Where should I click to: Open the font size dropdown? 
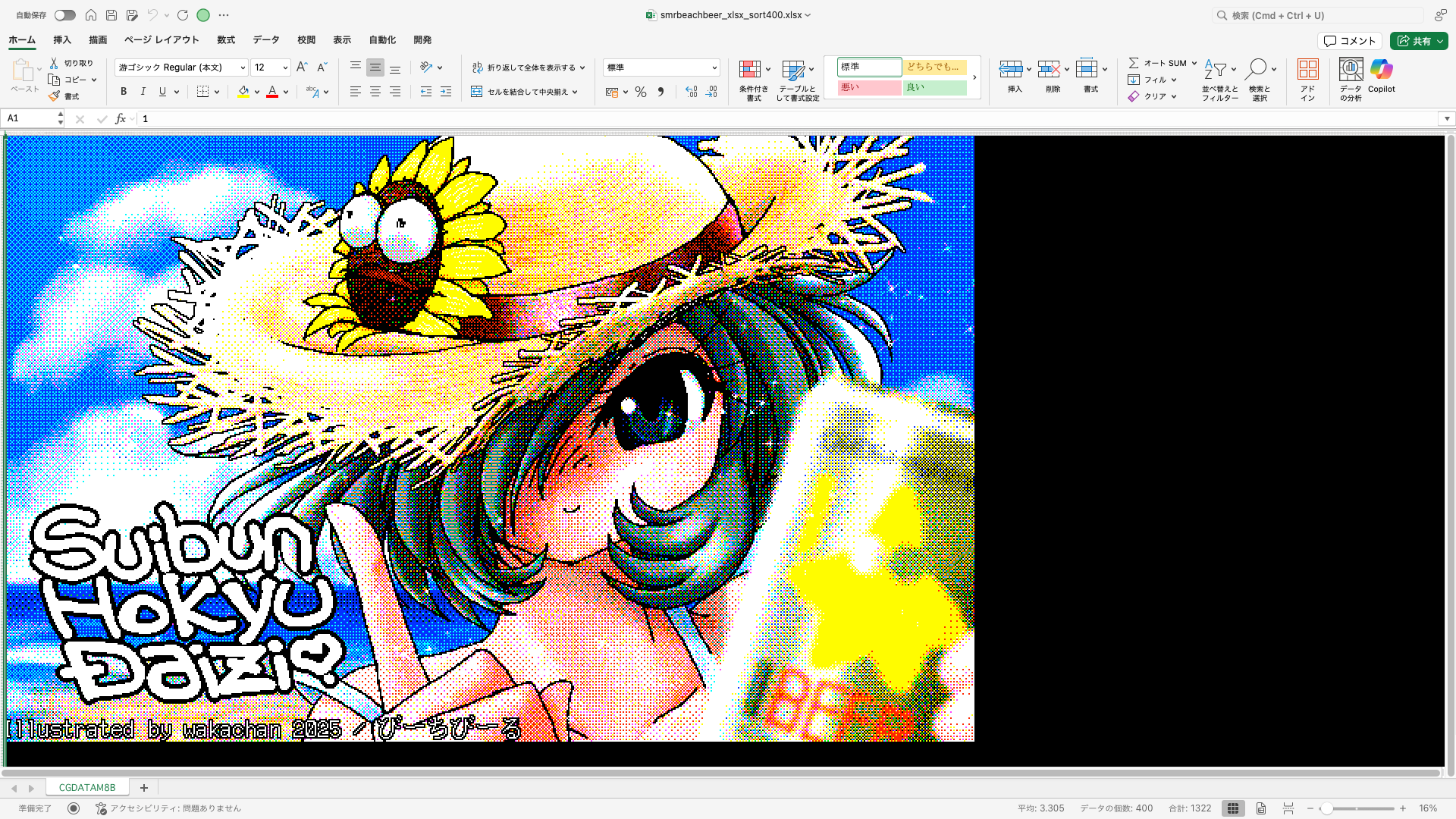click(x=285, y=68)
